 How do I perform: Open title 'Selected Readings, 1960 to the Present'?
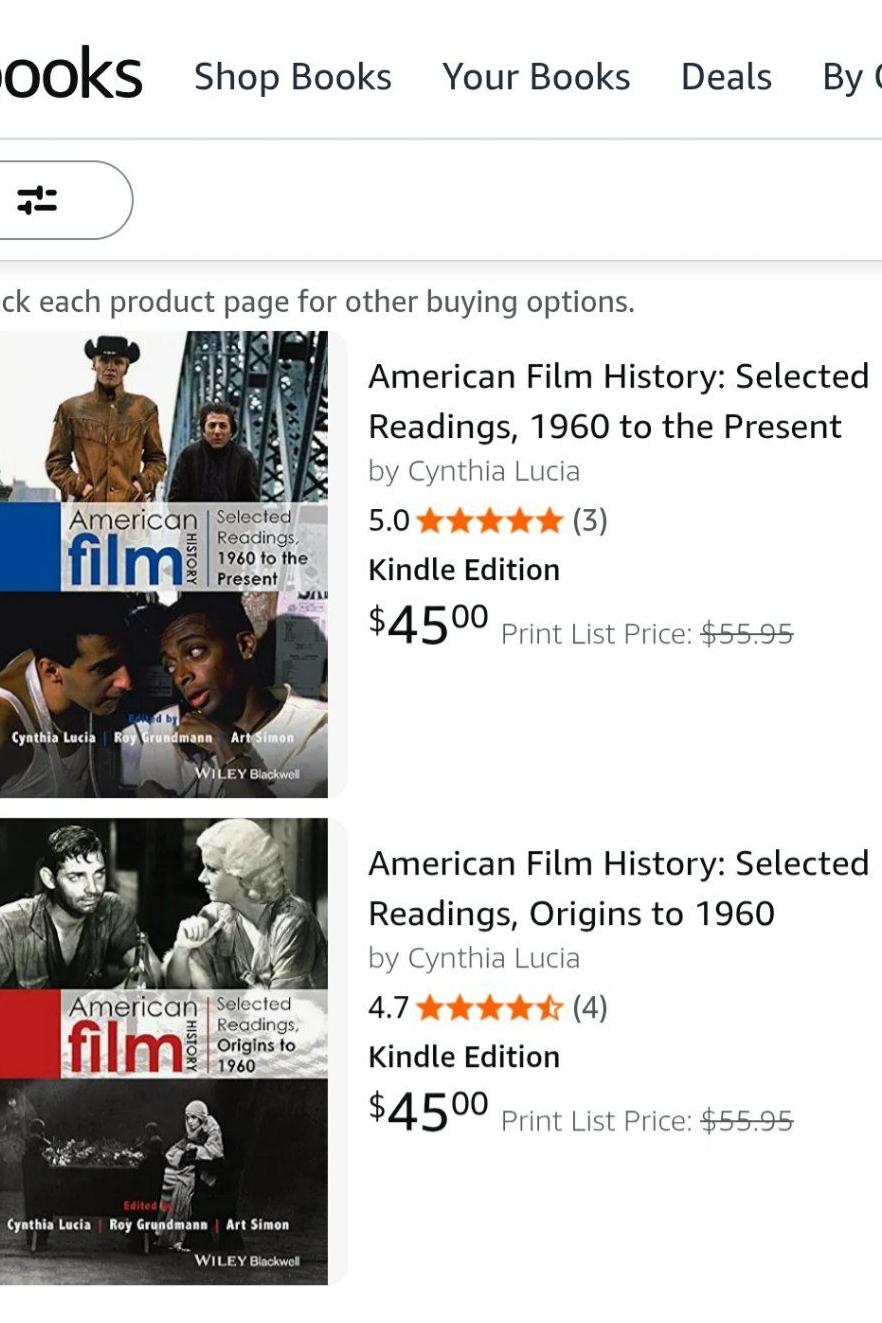click(x=617, y=401)
